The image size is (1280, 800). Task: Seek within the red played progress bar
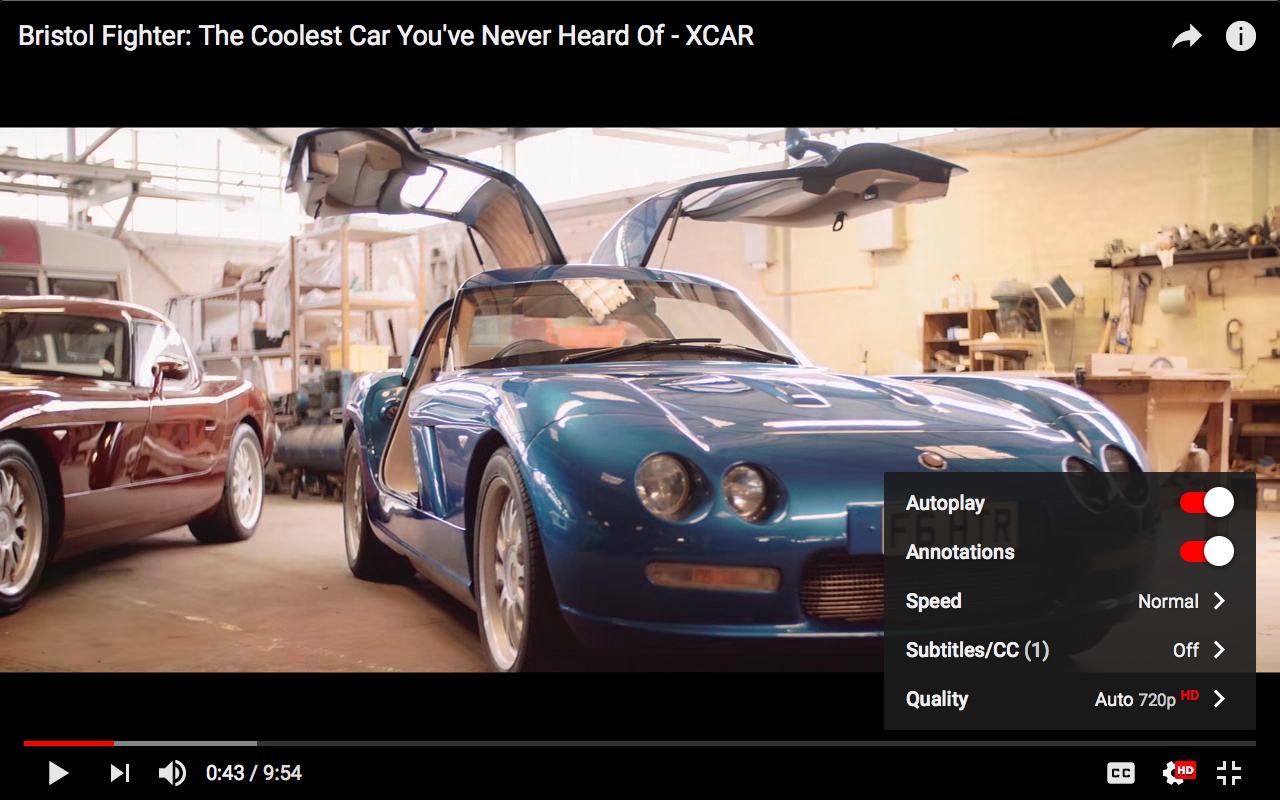pos(69,743)
